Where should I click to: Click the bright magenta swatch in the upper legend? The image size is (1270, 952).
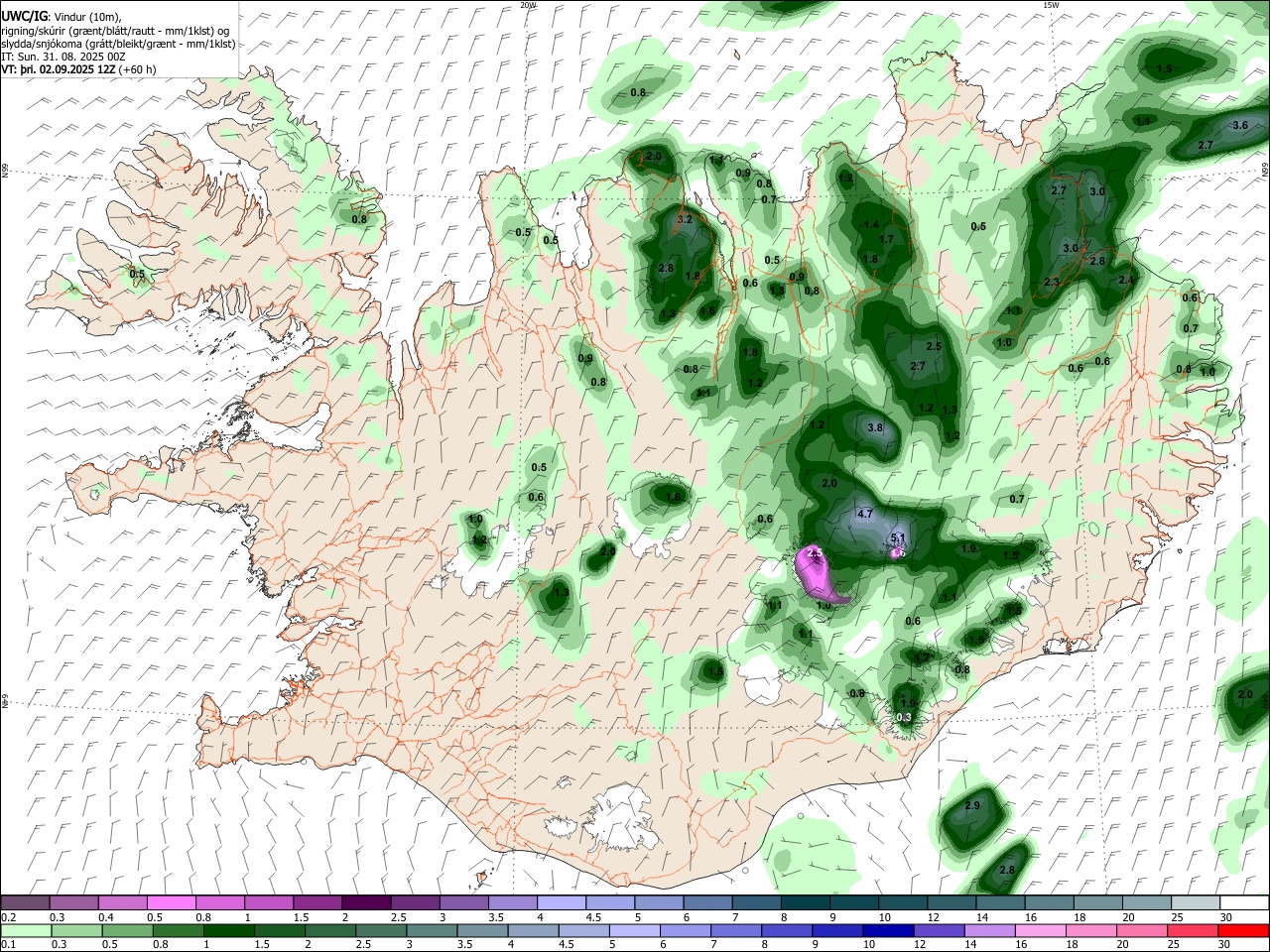171,902
